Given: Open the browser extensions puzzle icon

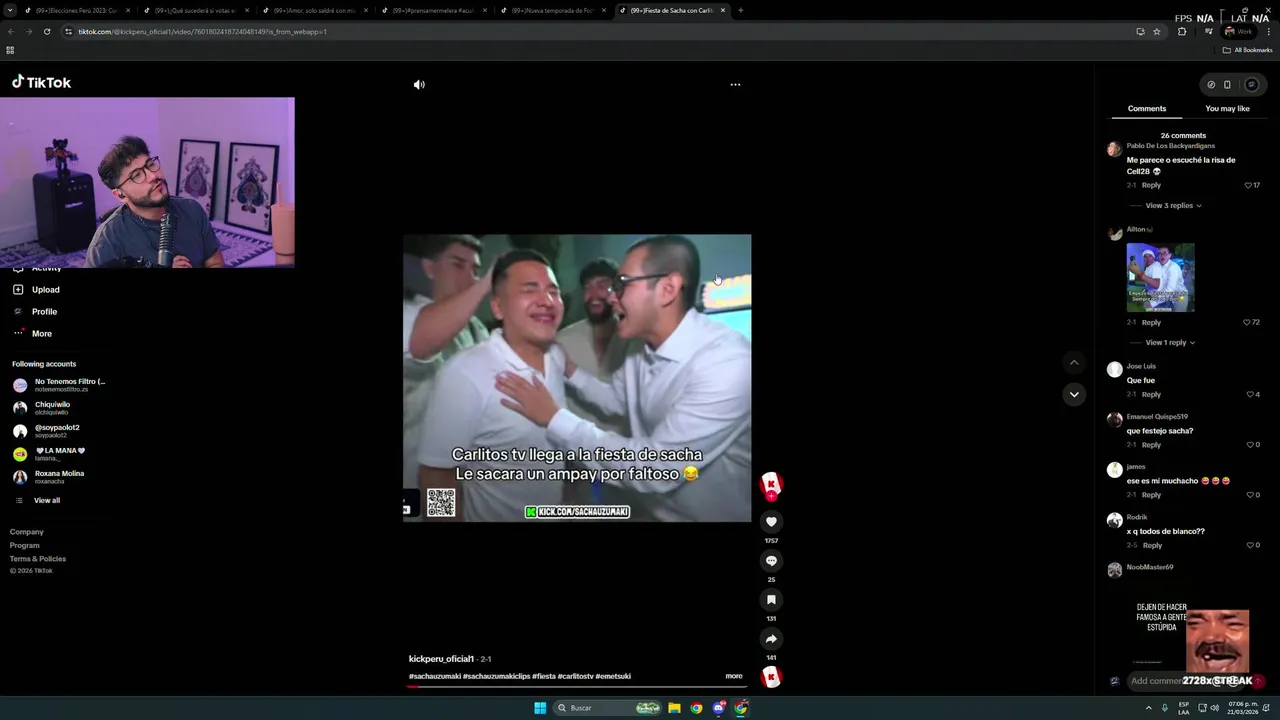Looking at the screenshot, I should [x=1181, y=31].
